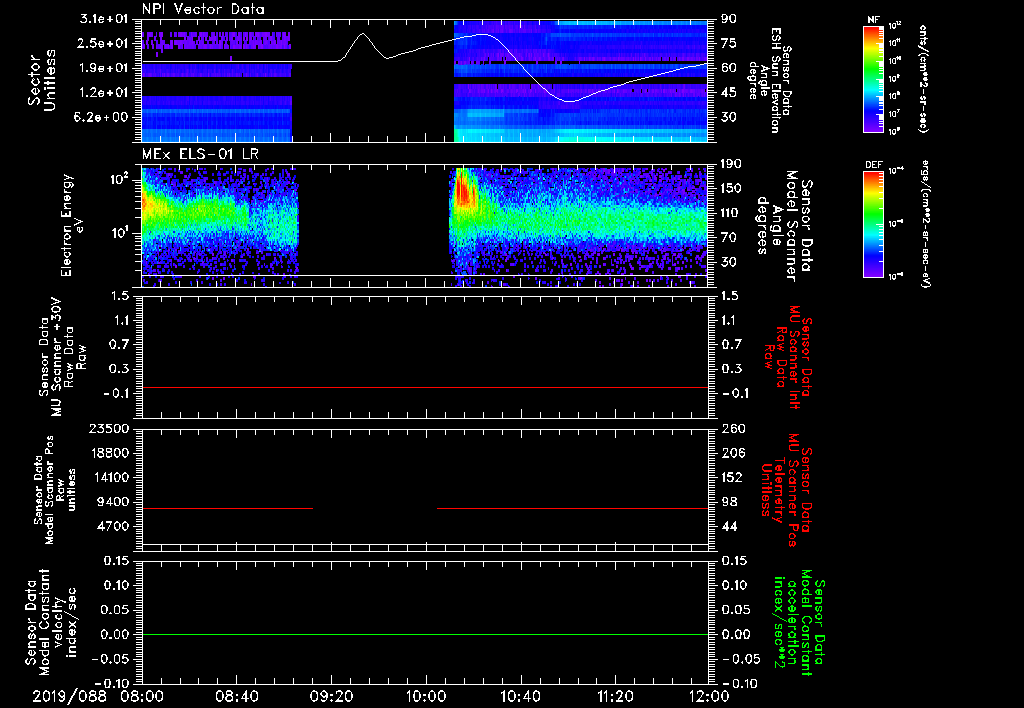The image size is (1024, 708).
Task: Click the '150' scanner angle tick label
Action: coord(731,188)
